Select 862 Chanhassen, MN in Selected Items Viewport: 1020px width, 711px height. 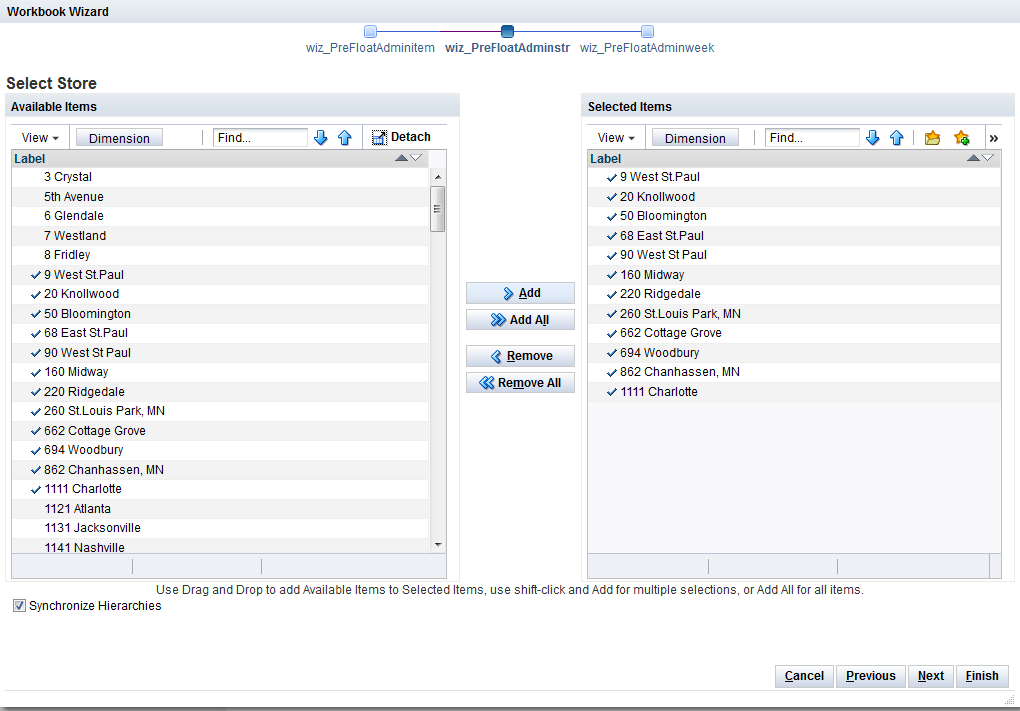[794, 372]
